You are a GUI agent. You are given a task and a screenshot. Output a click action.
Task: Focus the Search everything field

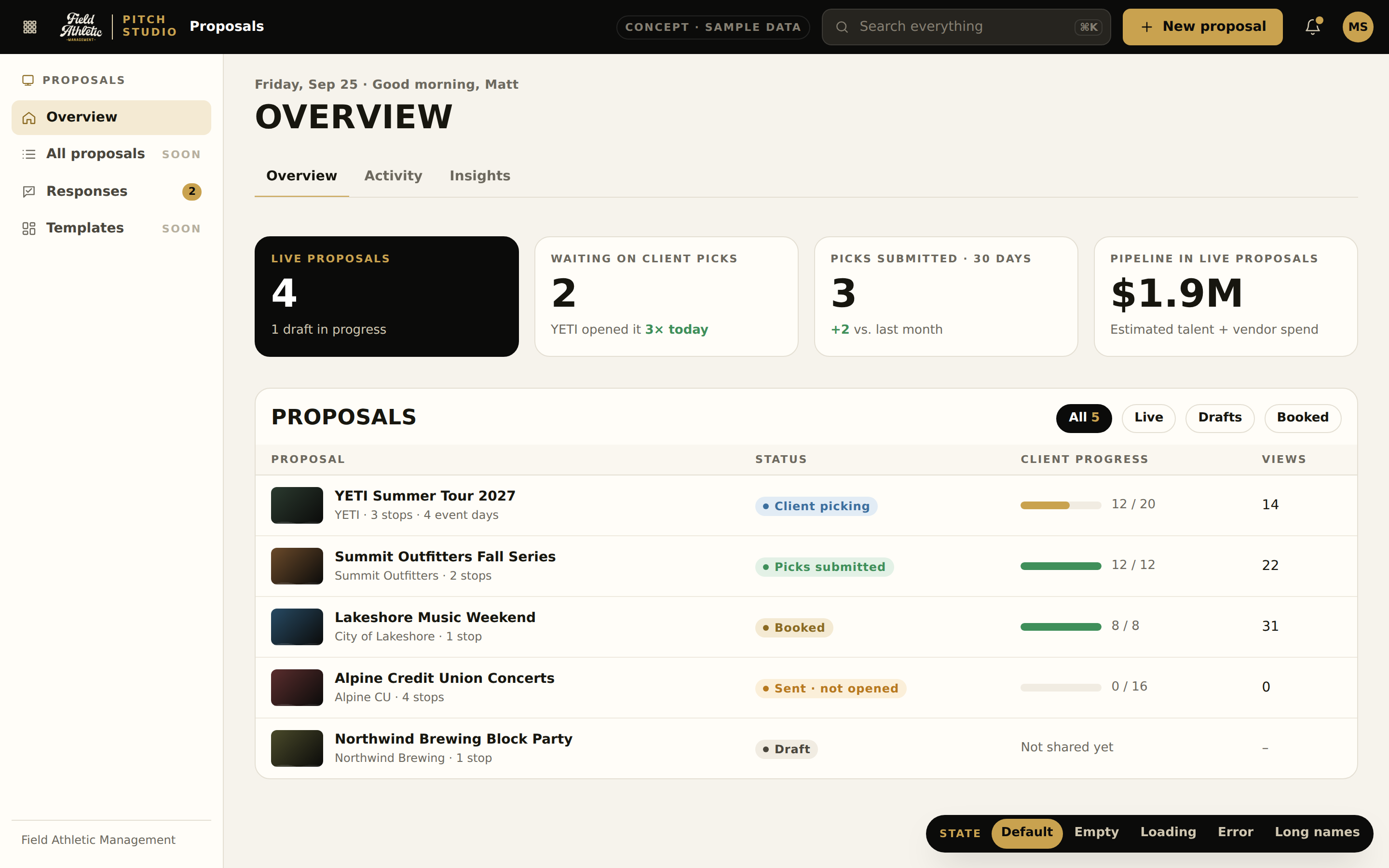966,27
